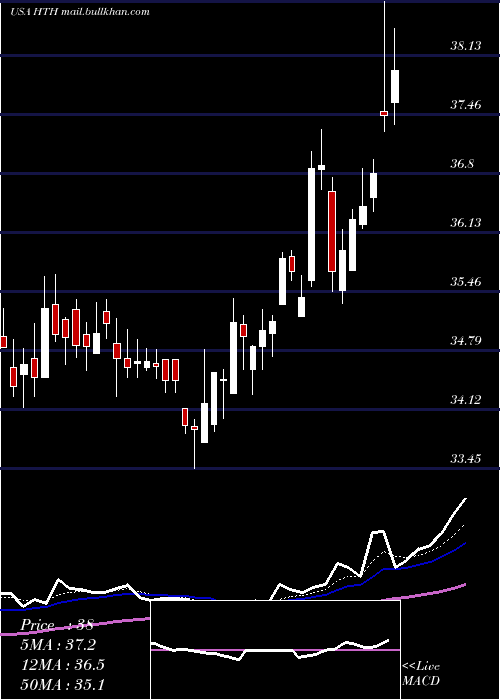Viewport: 500px width, 700px height.
Task: Select the 38.13 price axis label
Action: click(x=466, y=45)
